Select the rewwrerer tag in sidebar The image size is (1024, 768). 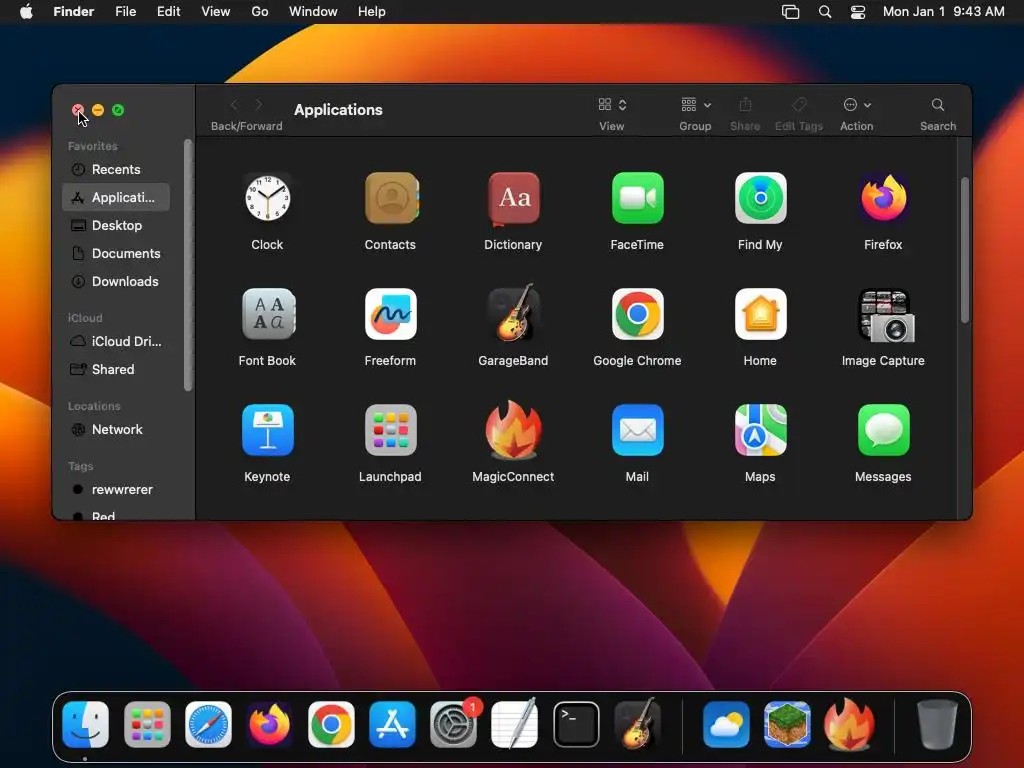coord(116,489)
